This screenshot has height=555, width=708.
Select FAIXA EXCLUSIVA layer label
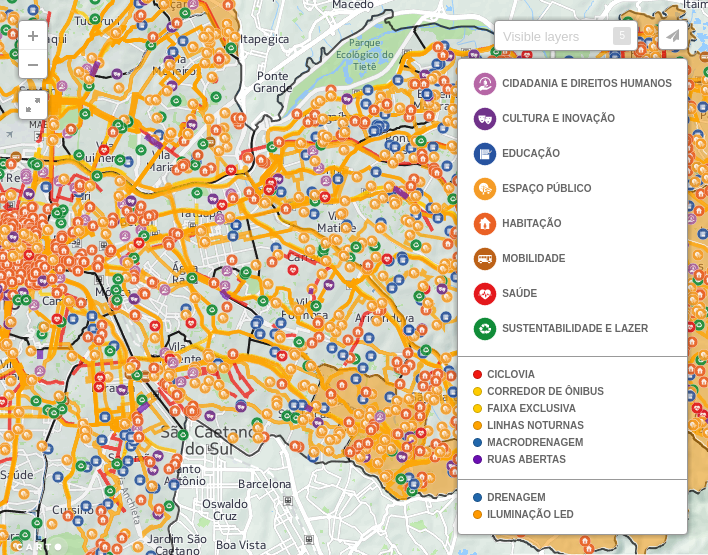531,408
